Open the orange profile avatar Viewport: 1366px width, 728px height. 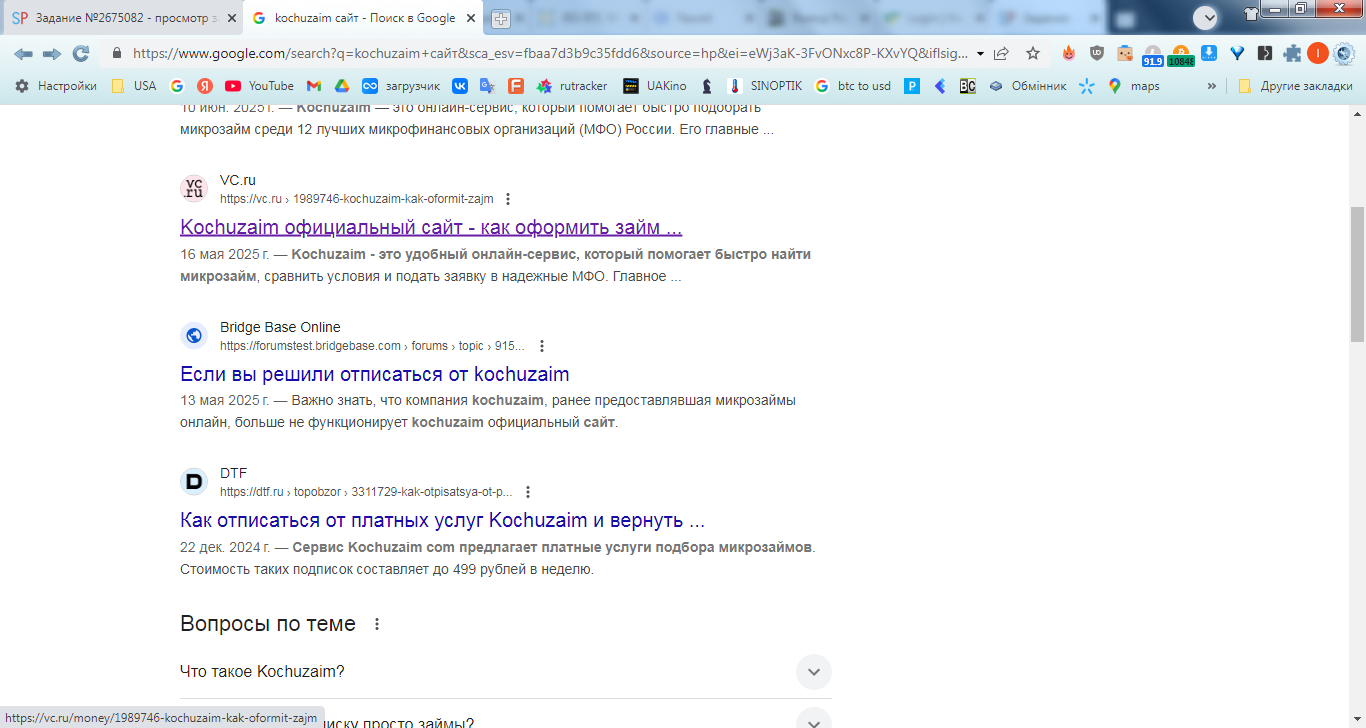(1318, 54)
